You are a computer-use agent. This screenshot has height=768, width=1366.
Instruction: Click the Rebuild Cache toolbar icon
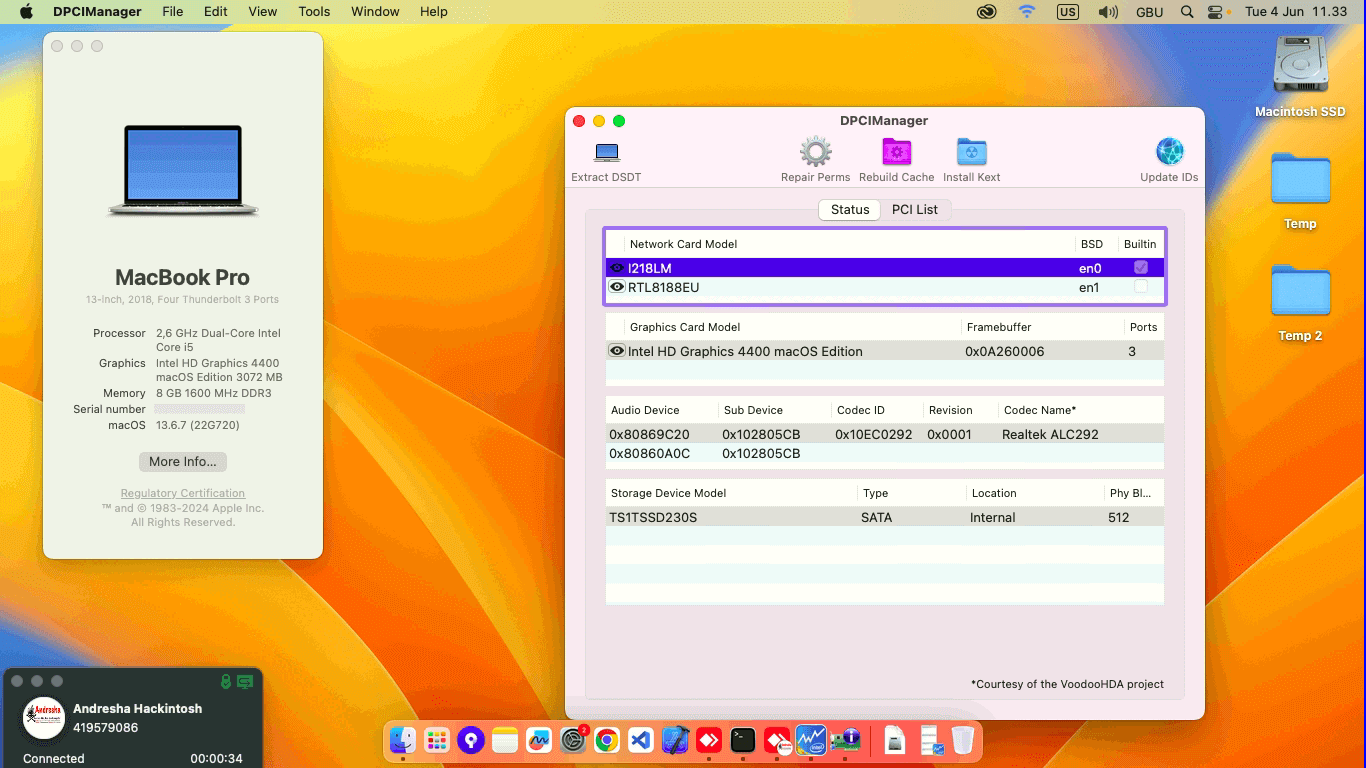[x=896, y=152]
